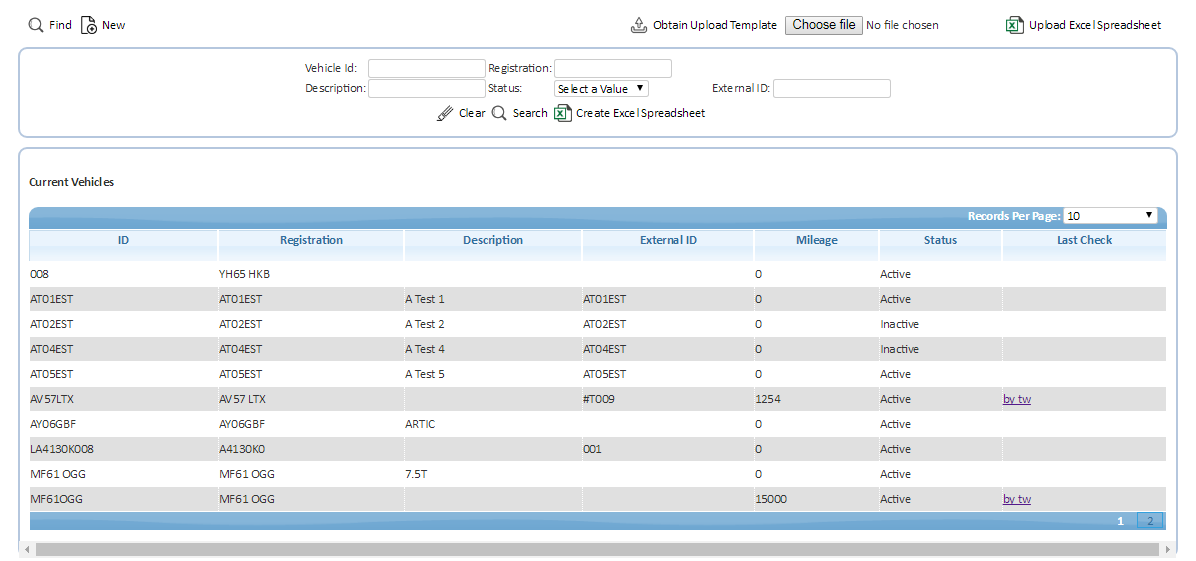Click the Inactive status for AT02EST

pos(899,324)
